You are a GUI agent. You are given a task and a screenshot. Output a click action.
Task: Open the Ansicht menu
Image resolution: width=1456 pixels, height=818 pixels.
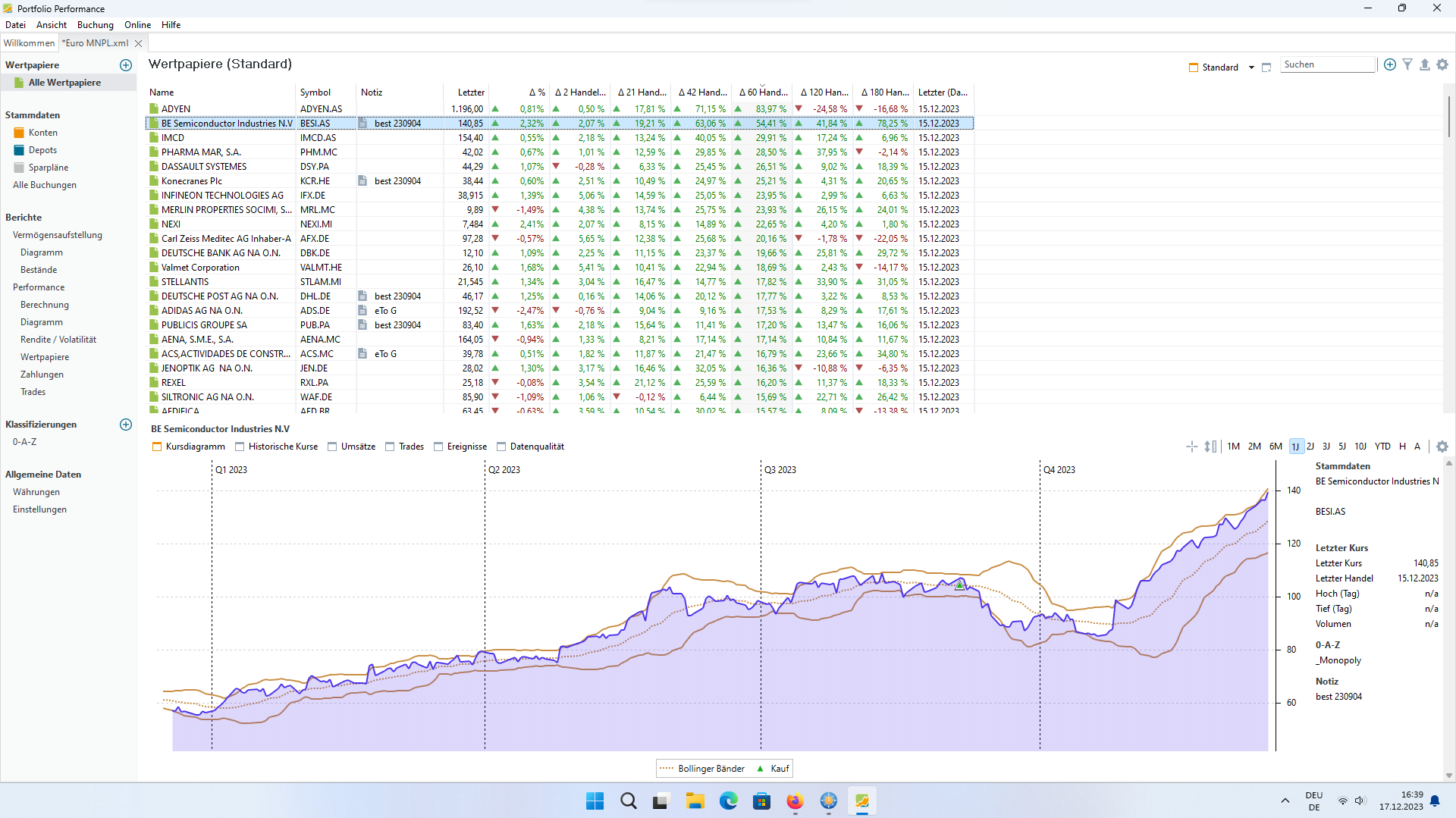(x=52, y=25)
